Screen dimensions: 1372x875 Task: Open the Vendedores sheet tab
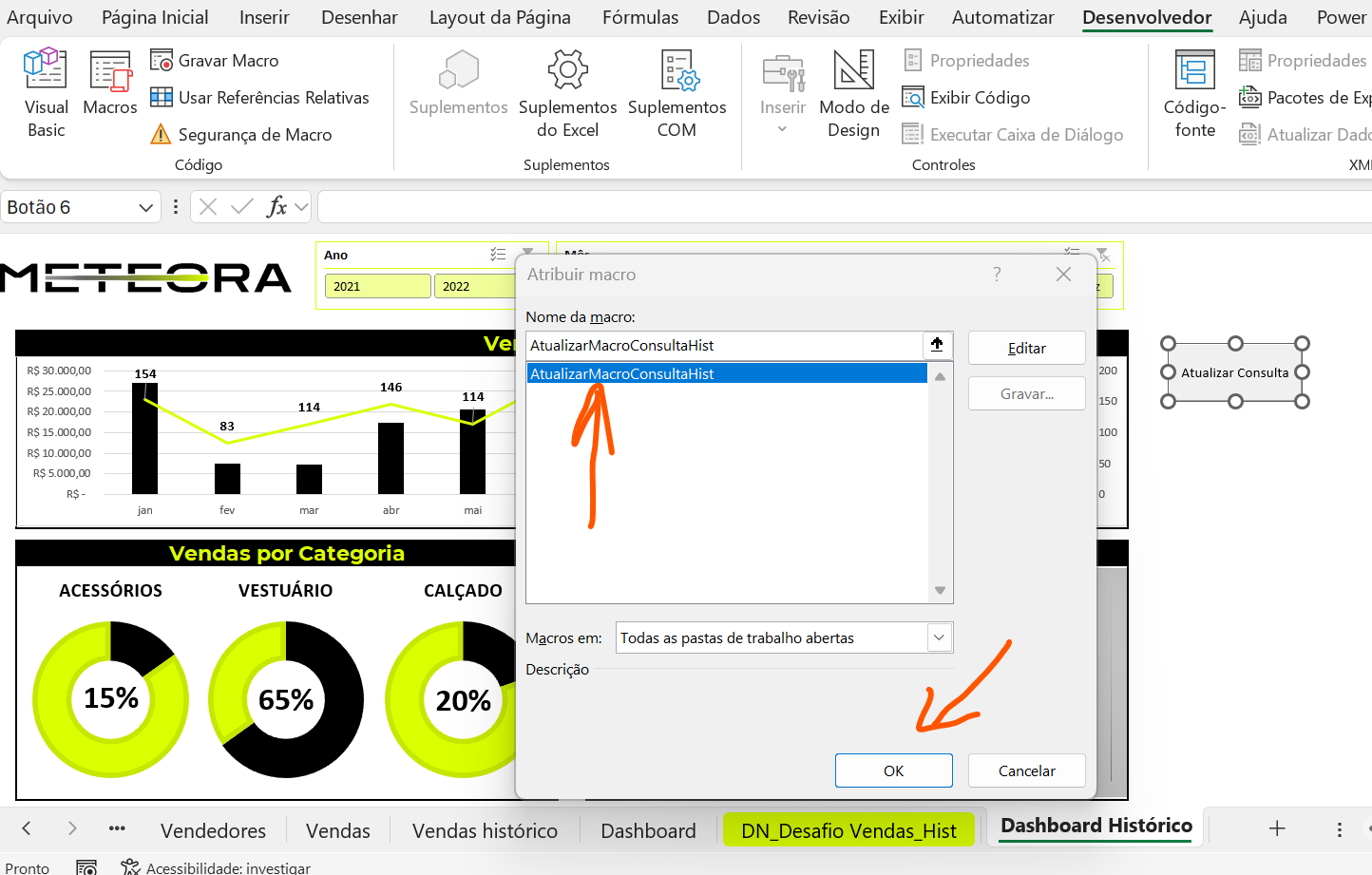coord(213,830)
